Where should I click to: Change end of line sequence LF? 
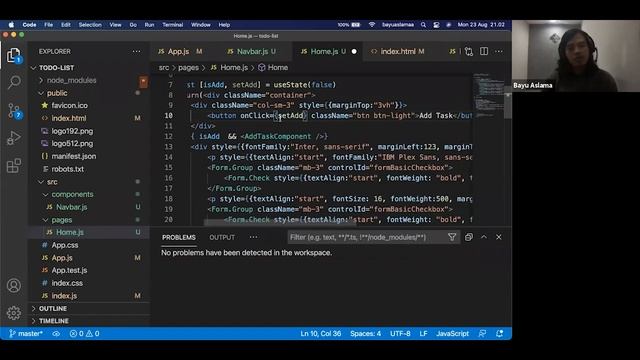click(423, 333)
